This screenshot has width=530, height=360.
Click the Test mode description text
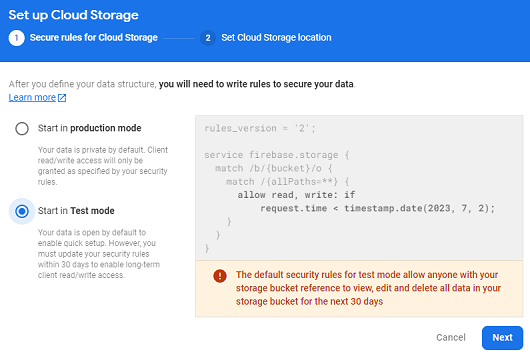(x=99, y=254)
